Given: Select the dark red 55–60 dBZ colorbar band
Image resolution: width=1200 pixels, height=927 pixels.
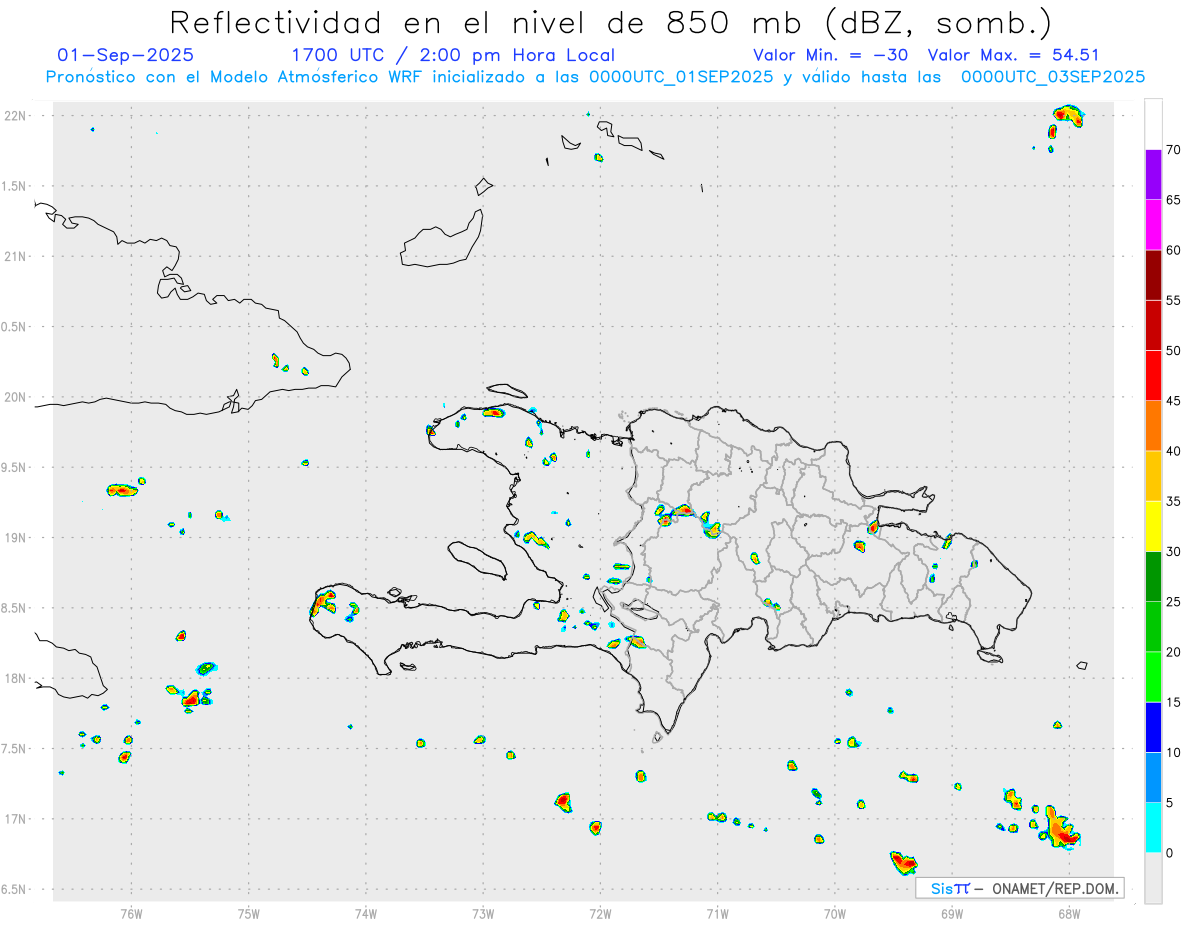Looking at the screenshot, I should point(1153,275).
